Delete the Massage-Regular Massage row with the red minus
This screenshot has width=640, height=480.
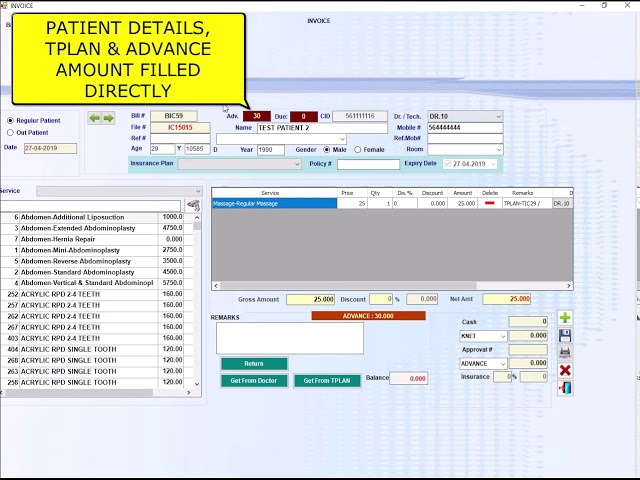coord(489,203)
